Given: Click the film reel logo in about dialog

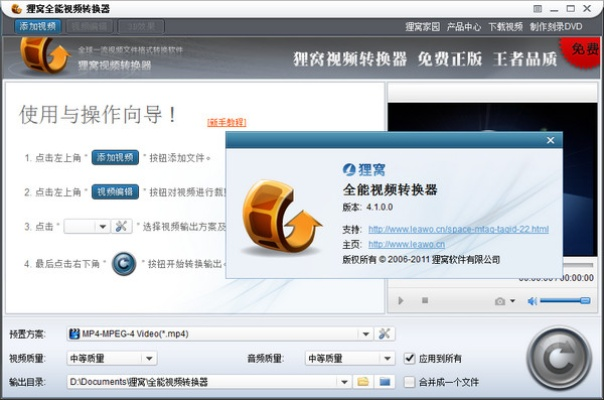Looking at the screenshot, I should click(x=282, y=217).
